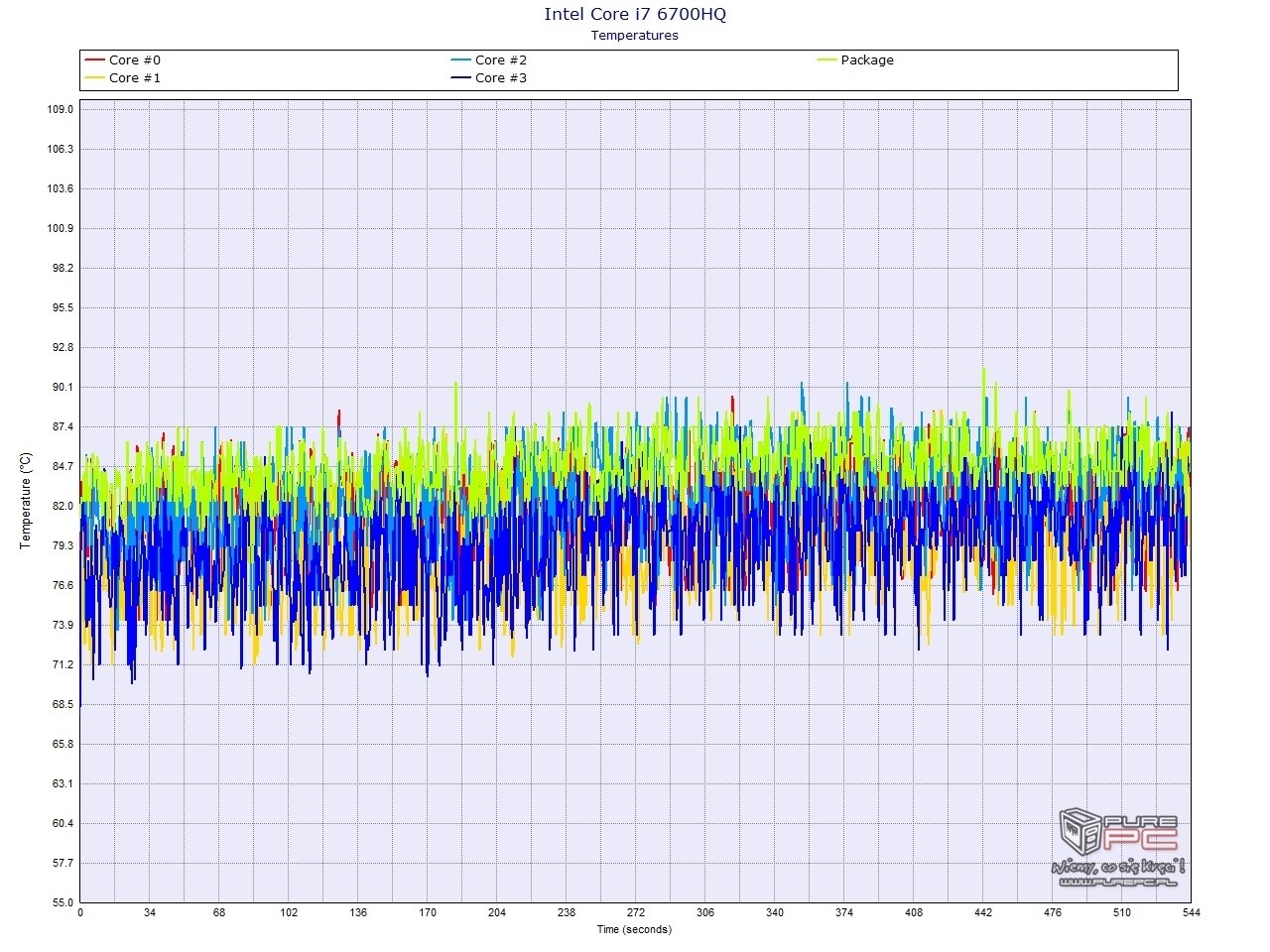Click the 82.0 y-axis value
Screen dimensions: 1270x952
click(63, 506)
